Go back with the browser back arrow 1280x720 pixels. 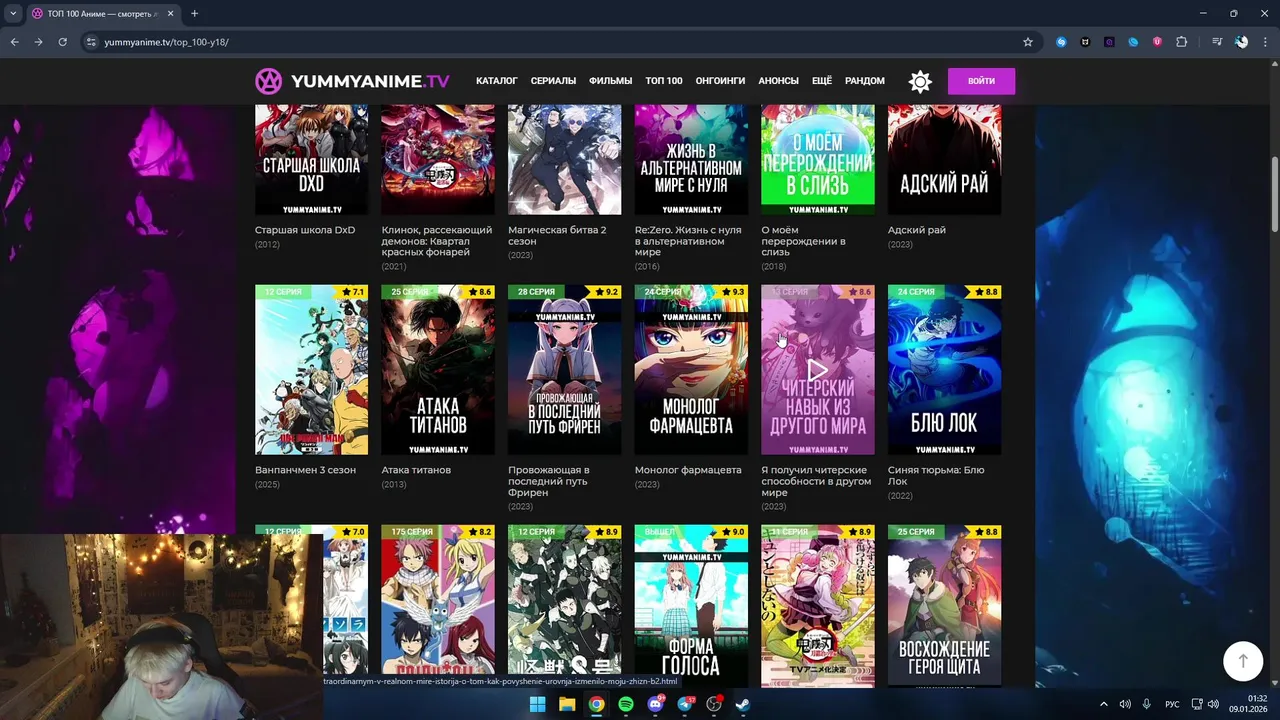click(14, 42)
